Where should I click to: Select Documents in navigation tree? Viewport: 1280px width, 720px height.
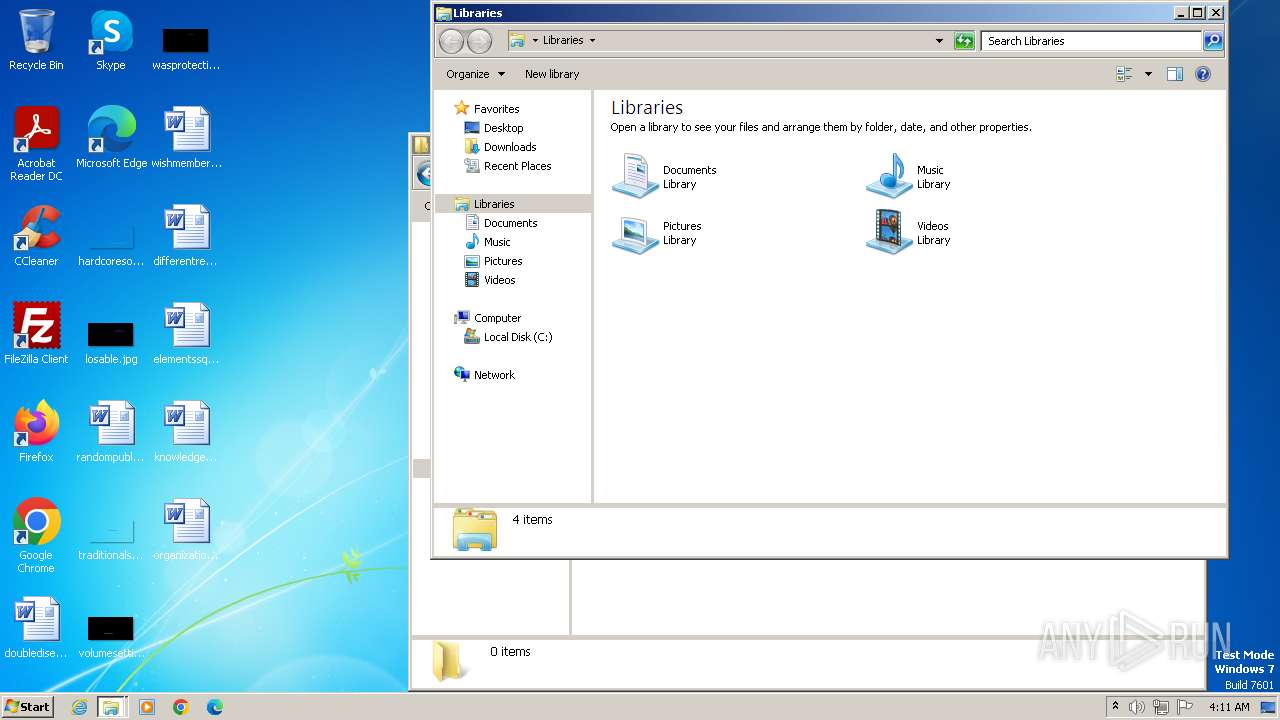click(x=510, y=223)
